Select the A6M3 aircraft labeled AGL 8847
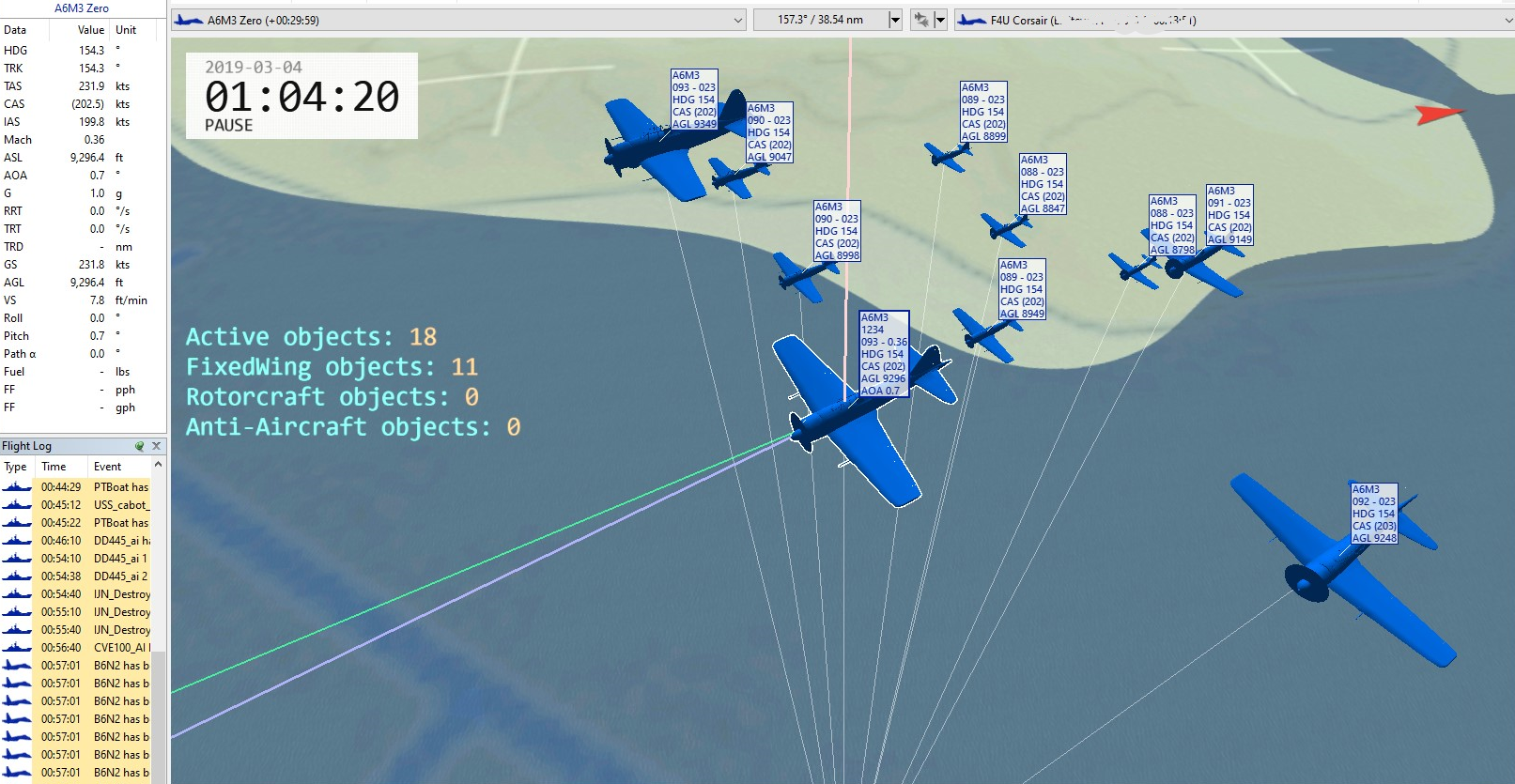Image resolution: width=1515 pixels, height=784 pixels. tap(1005, 229)
